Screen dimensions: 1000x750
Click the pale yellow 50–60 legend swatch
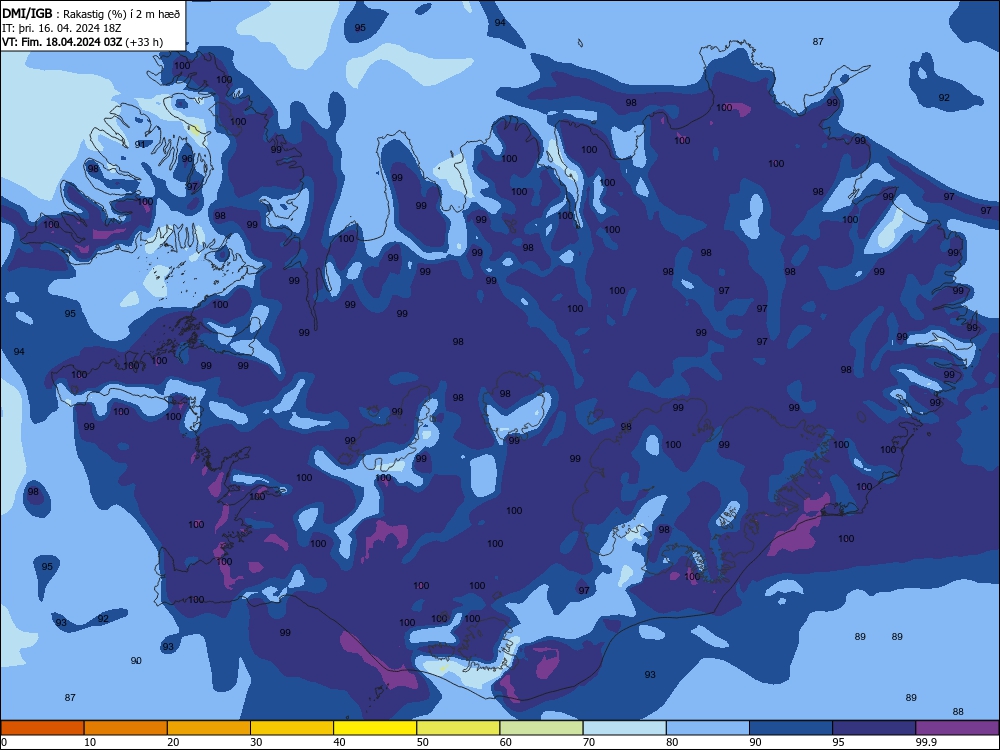click(459, 728)
